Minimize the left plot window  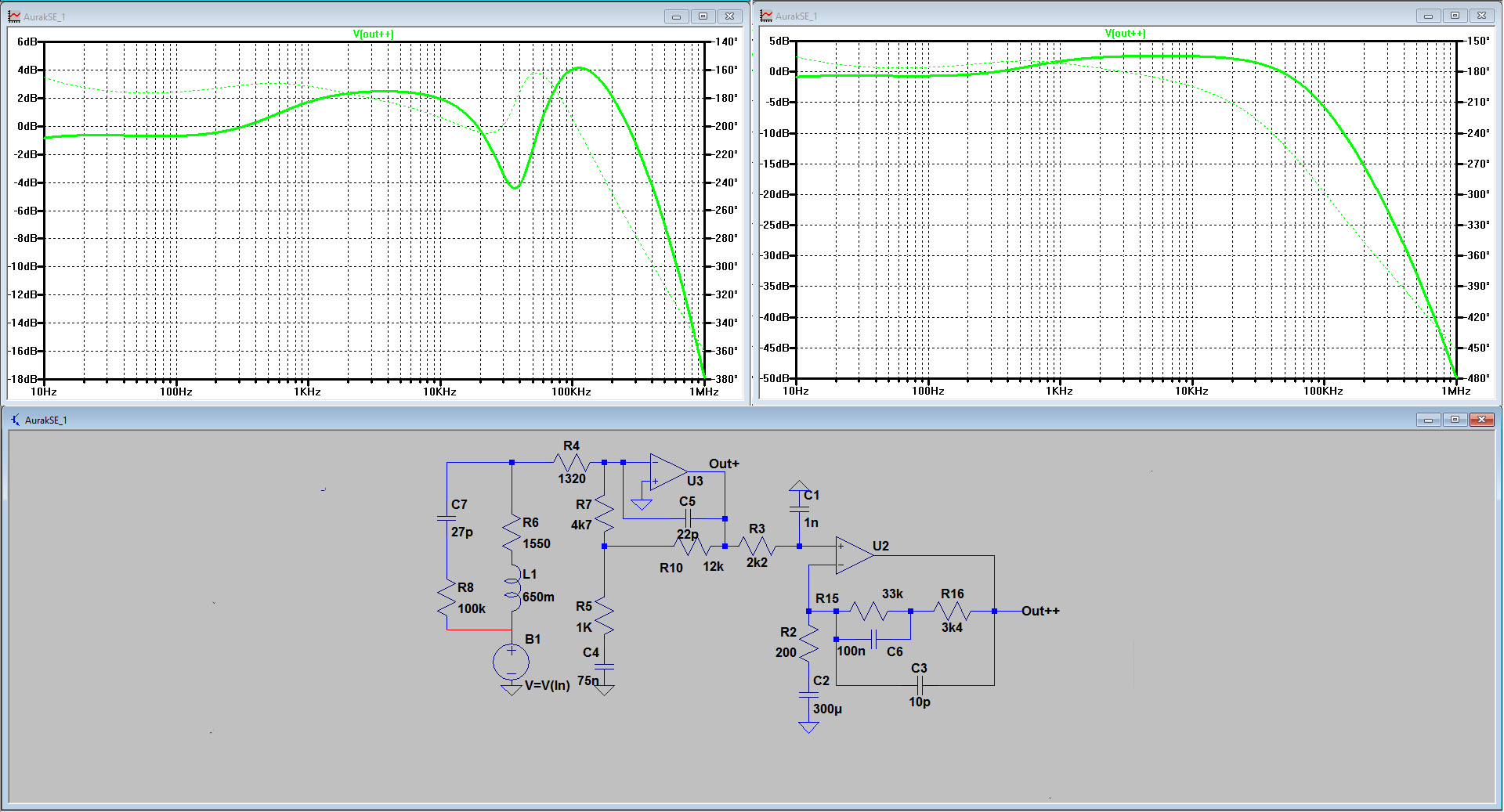[676, 16]
